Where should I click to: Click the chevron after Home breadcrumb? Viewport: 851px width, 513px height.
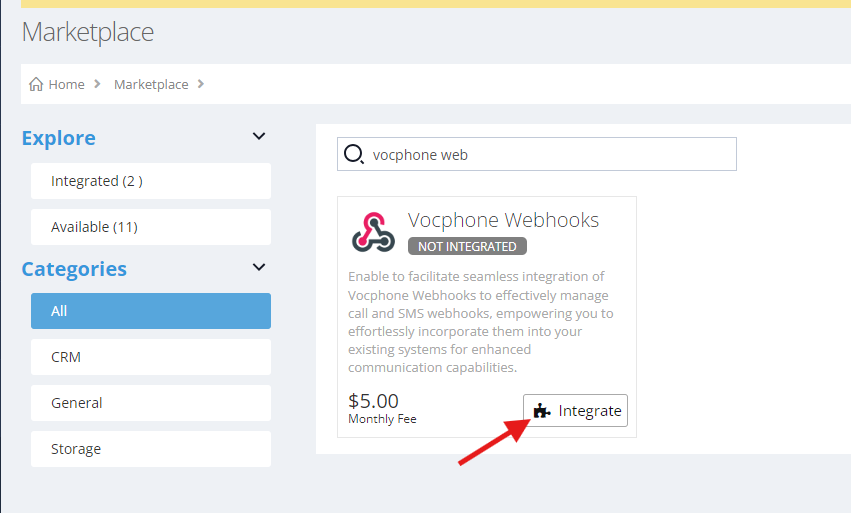point(97,84)
